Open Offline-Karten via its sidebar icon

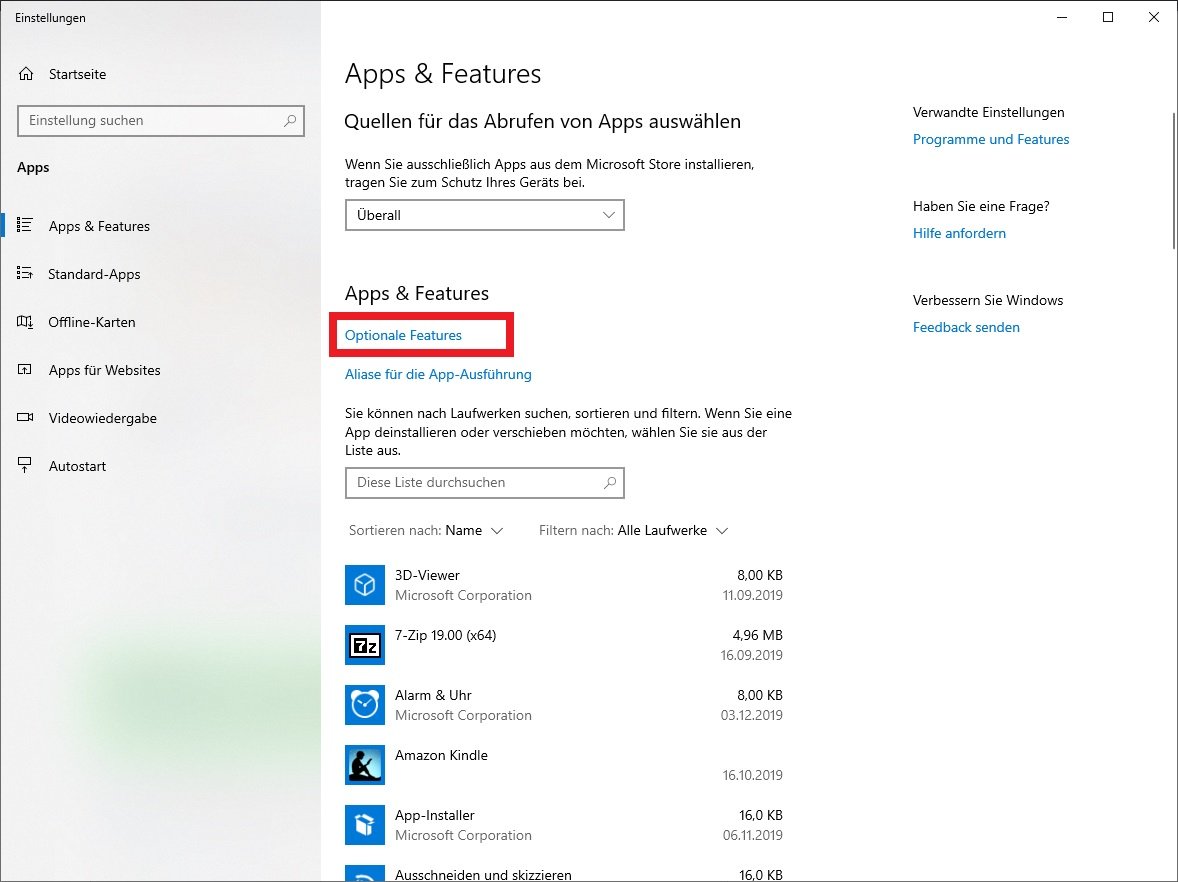27,322
